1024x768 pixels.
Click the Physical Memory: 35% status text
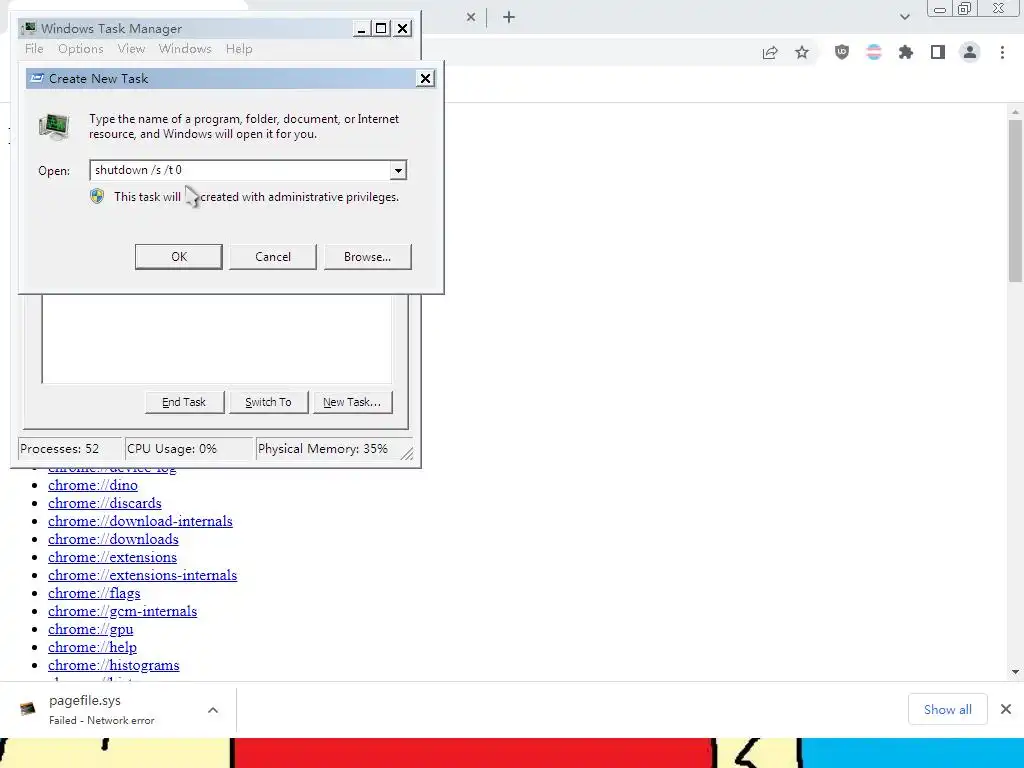(x=323, y=449)
